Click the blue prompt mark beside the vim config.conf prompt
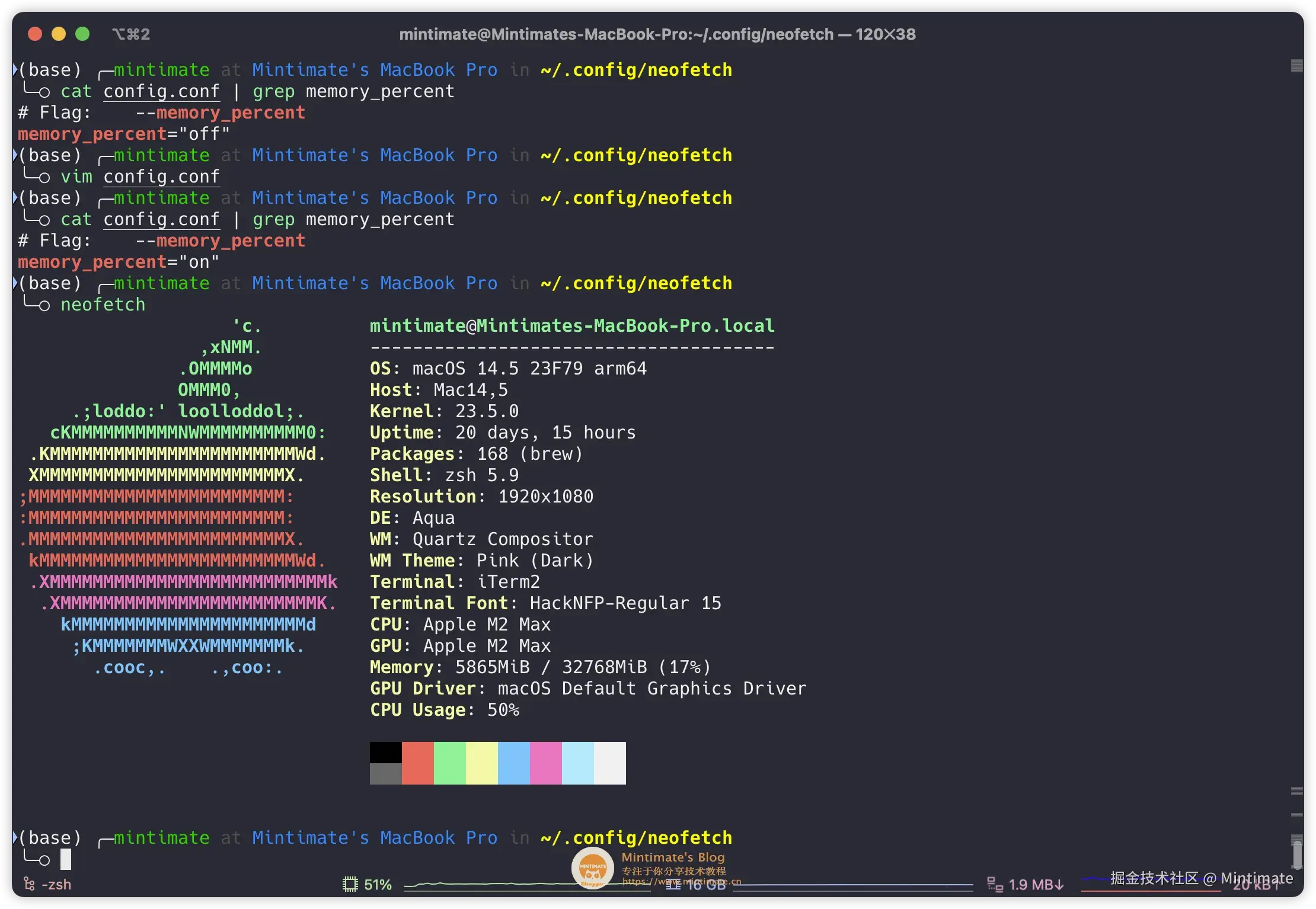Viewport: 1316px width, 909px height. tap(15, 155)
